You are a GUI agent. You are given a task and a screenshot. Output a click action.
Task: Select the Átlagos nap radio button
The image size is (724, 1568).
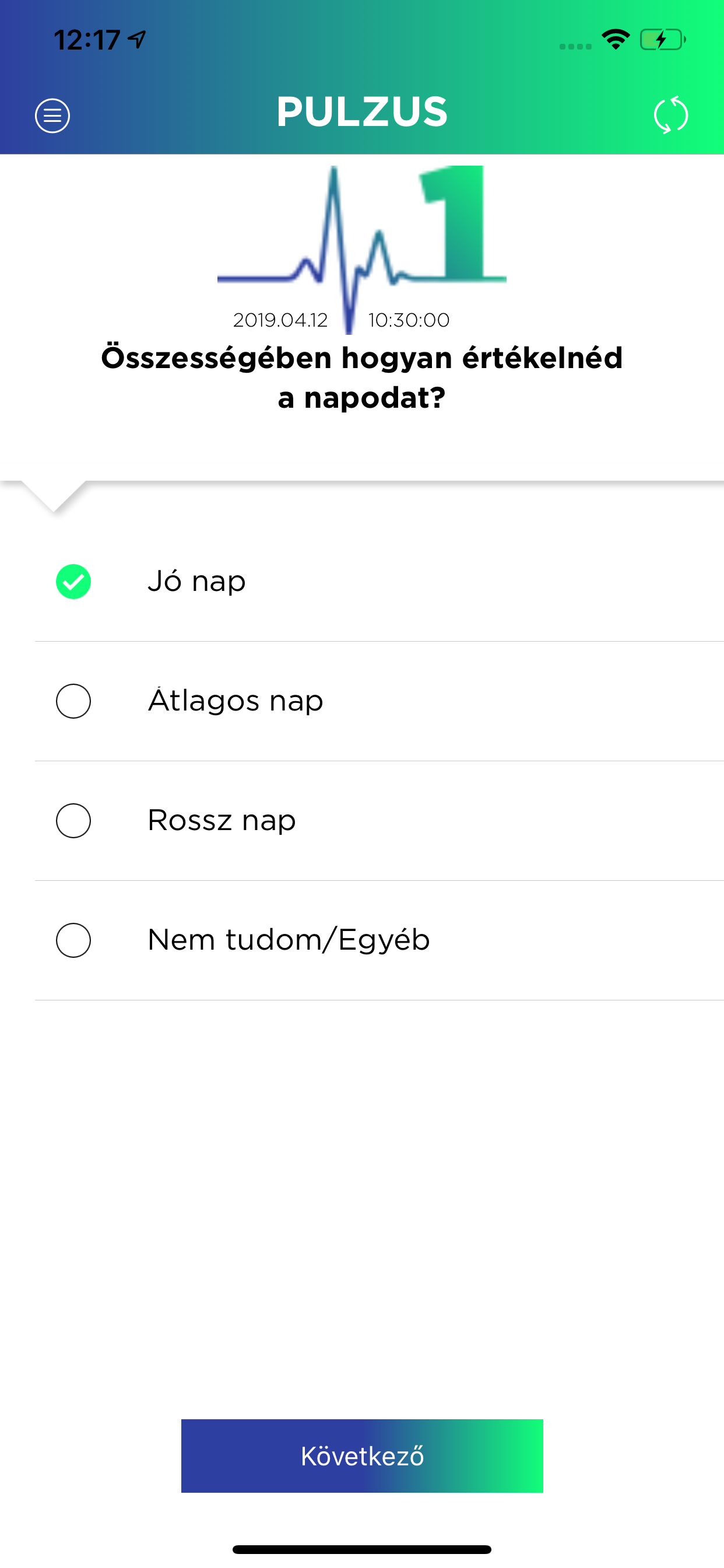[73, 701]
